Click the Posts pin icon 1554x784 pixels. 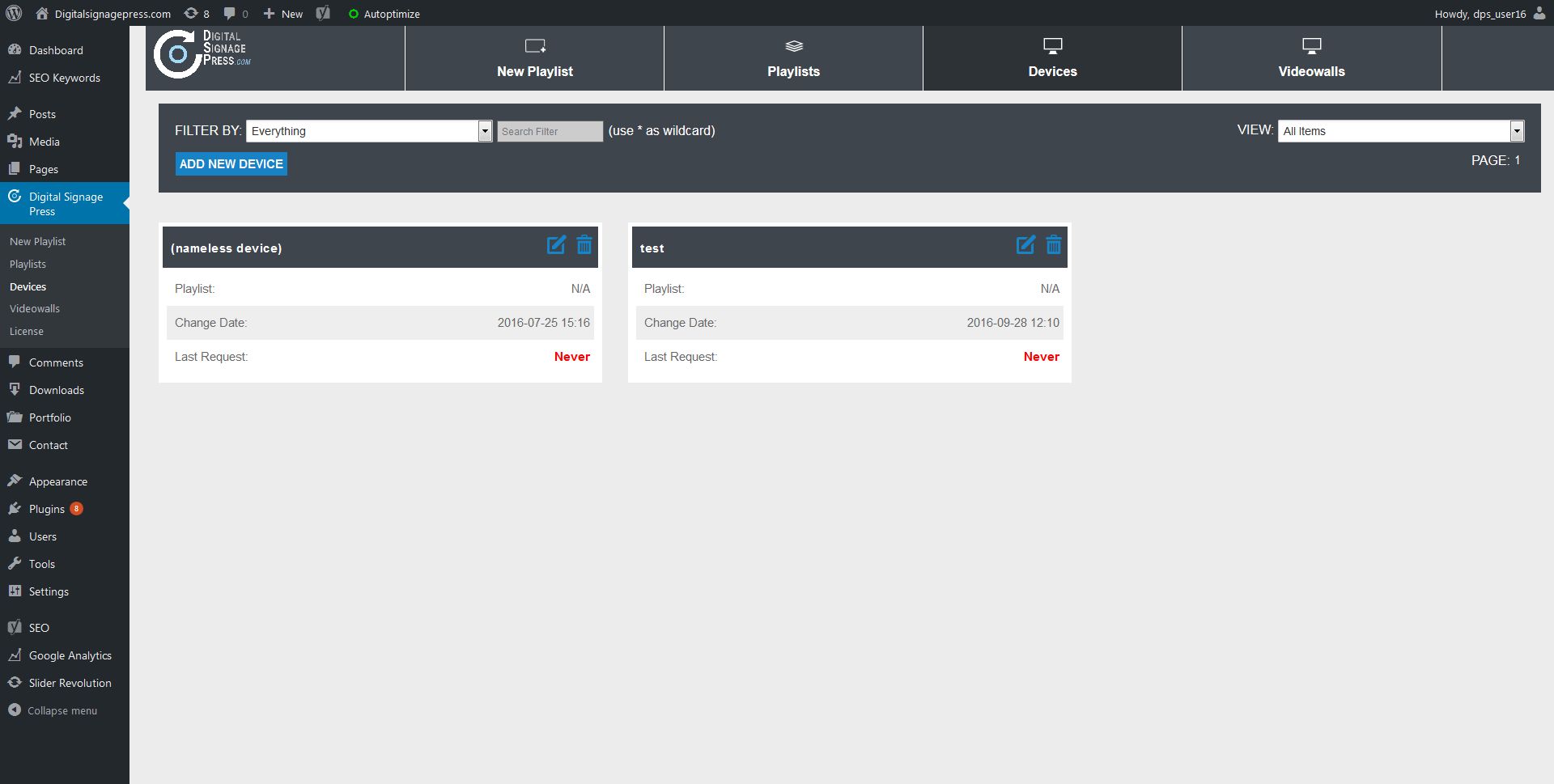15,114
